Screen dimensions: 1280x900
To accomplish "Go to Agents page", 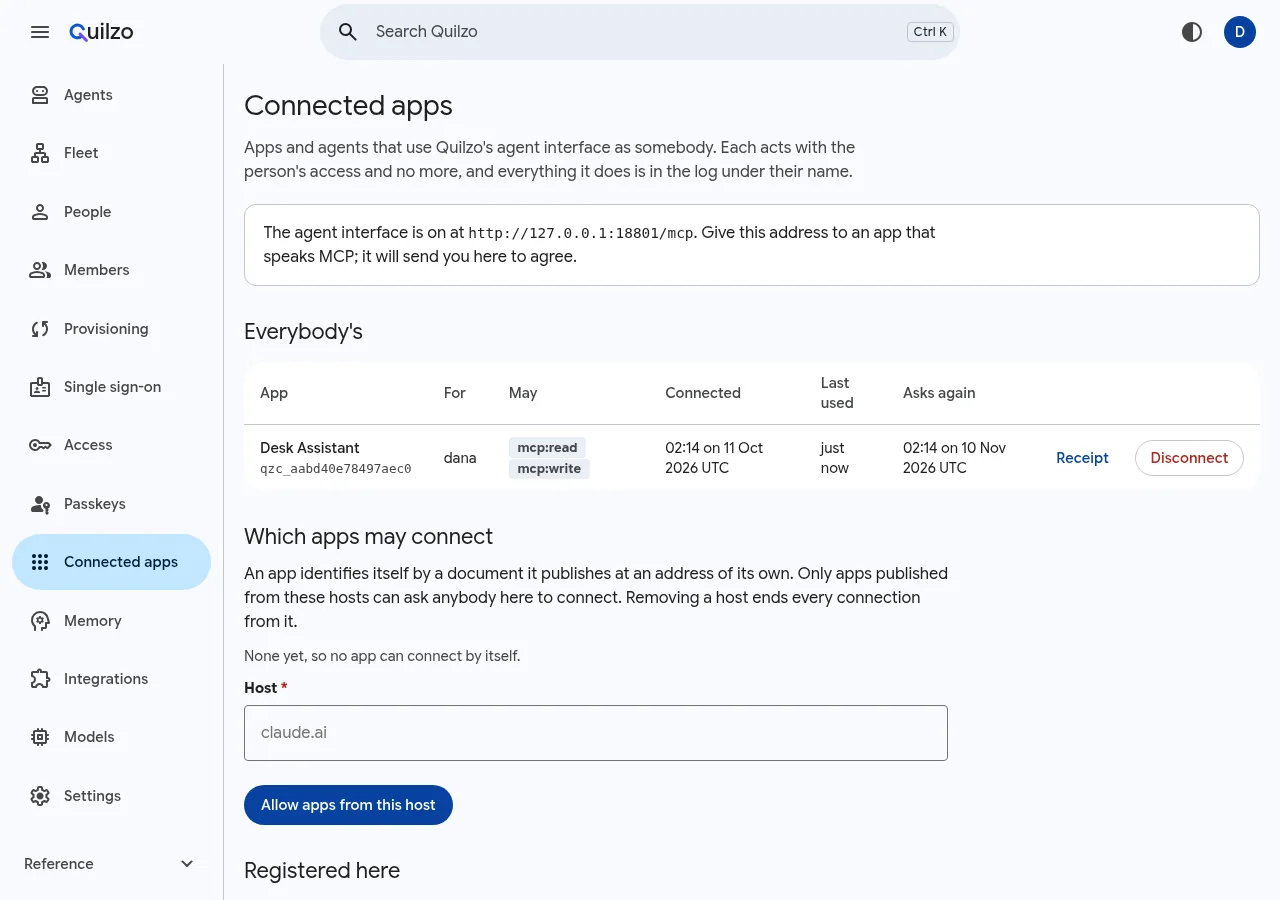I will 111,95.
